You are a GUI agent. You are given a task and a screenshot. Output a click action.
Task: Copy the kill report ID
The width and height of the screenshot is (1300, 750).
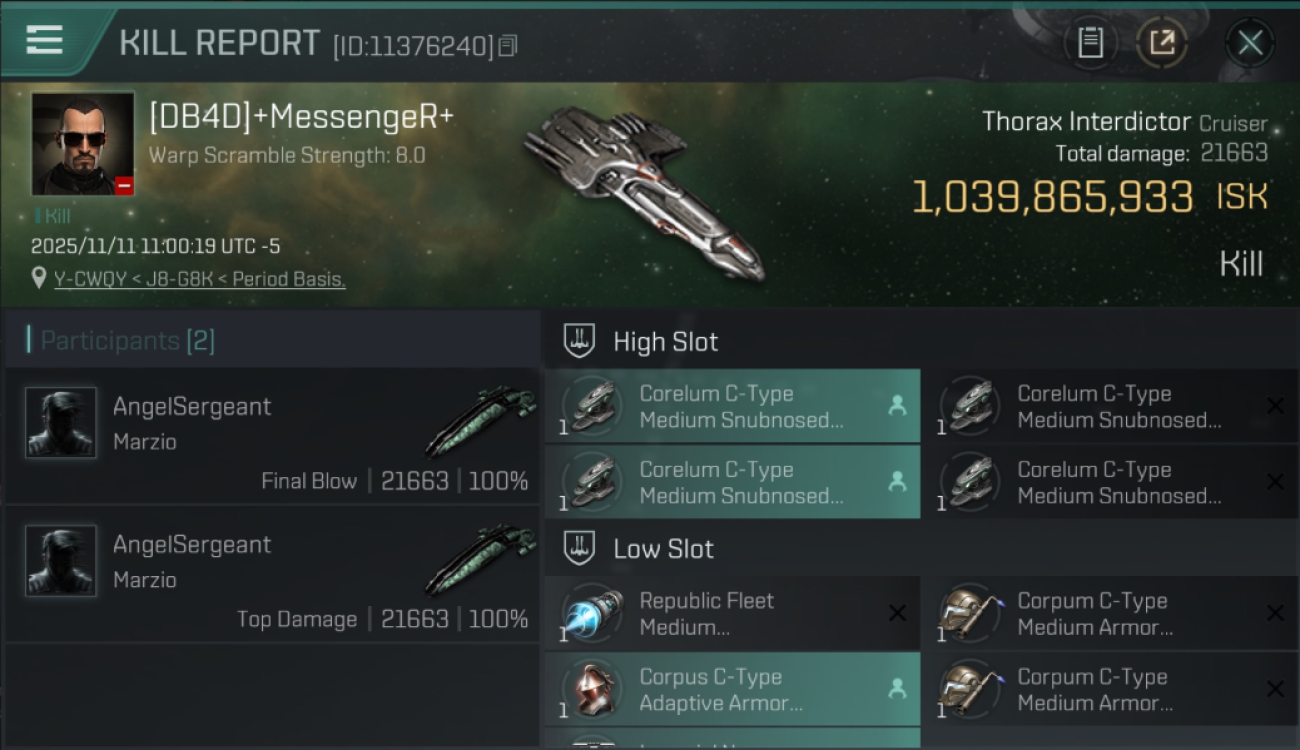[508, 45]
